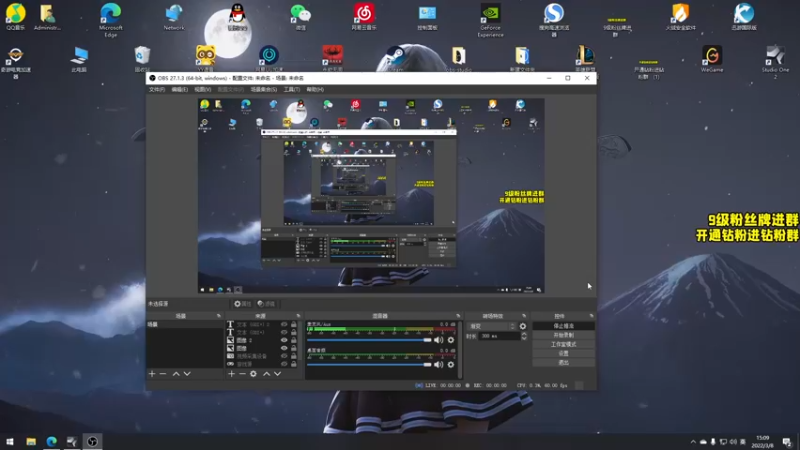Open the 网易云音乐 desktop icon
The image size is (800, 450).
pos(364,17)
